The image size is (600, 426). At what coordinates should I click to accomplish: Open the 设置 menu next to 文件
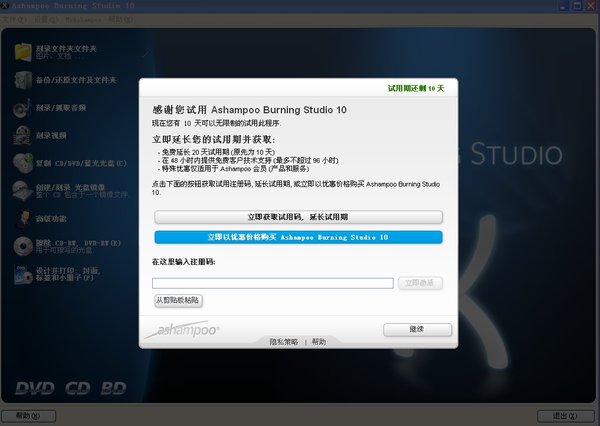coord(46,19)
